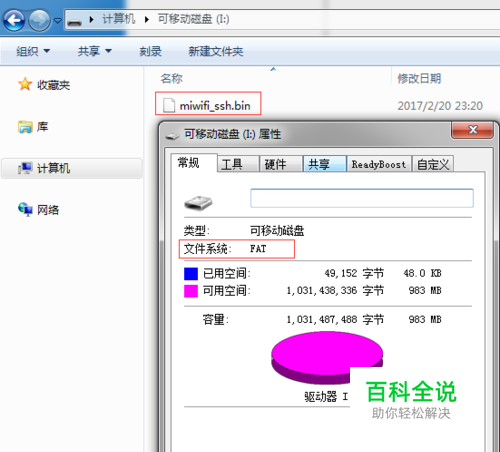Click the disk usage pie chart
The width and height of the screenshot is (500, 452).
point(327,357)
